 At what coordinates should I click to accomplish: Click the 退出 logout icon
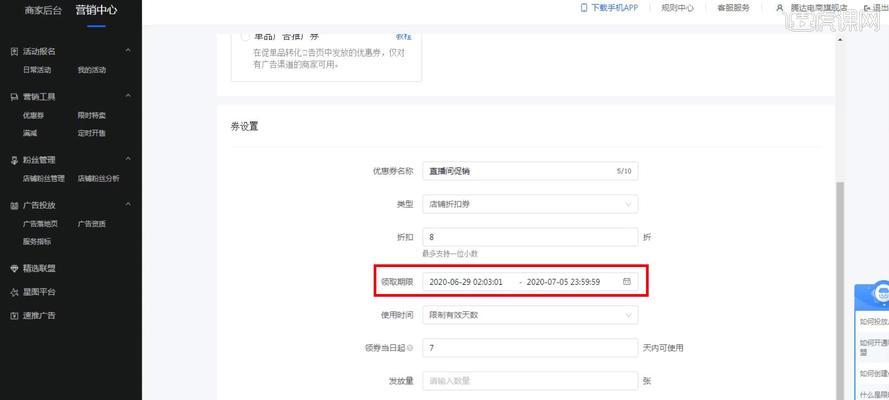[x=867, y=8]
